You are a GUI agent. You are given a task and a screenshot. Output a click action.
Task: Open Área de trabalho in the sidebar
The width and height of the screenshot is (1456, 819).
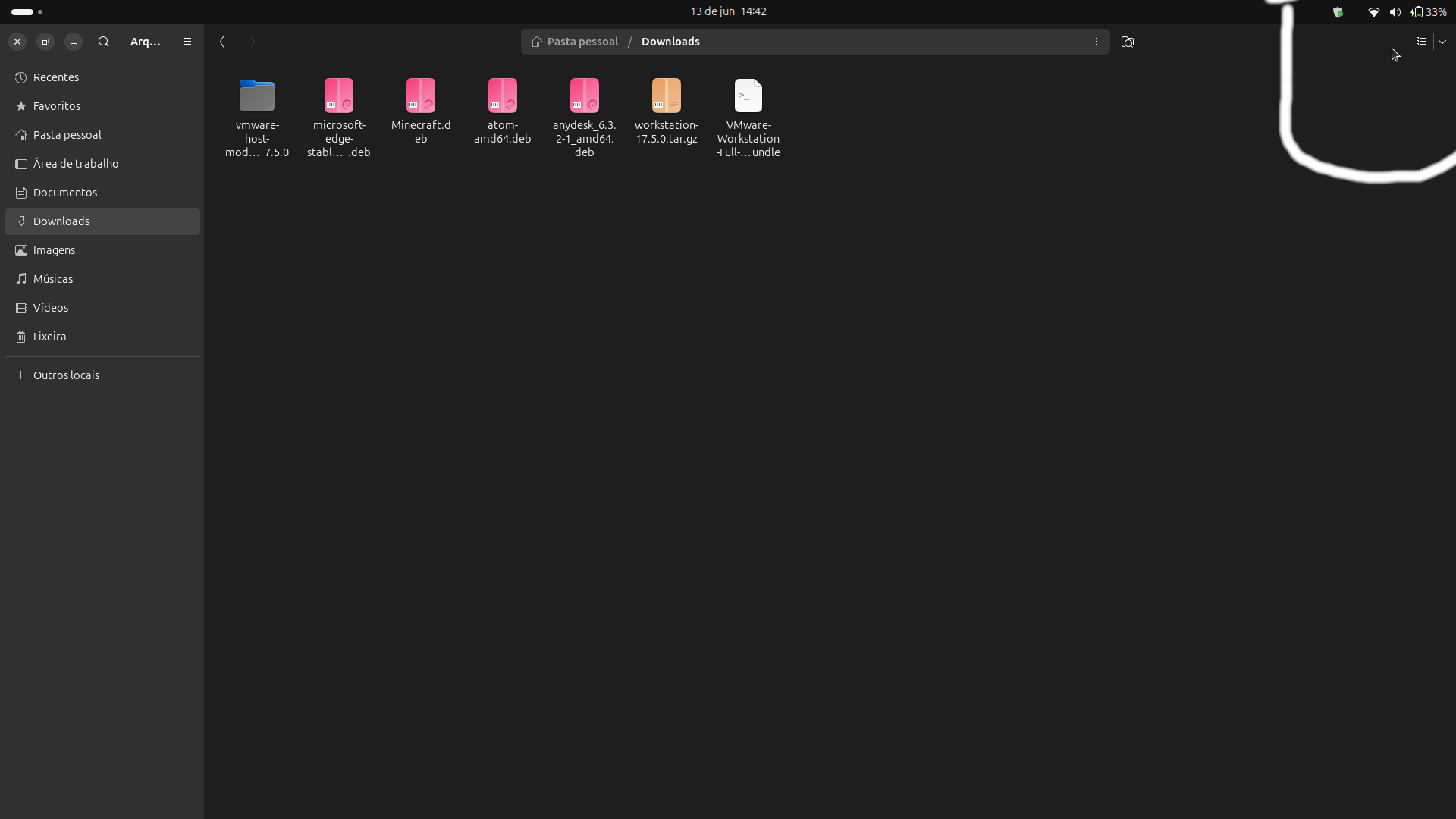click(x=102, y=164)
